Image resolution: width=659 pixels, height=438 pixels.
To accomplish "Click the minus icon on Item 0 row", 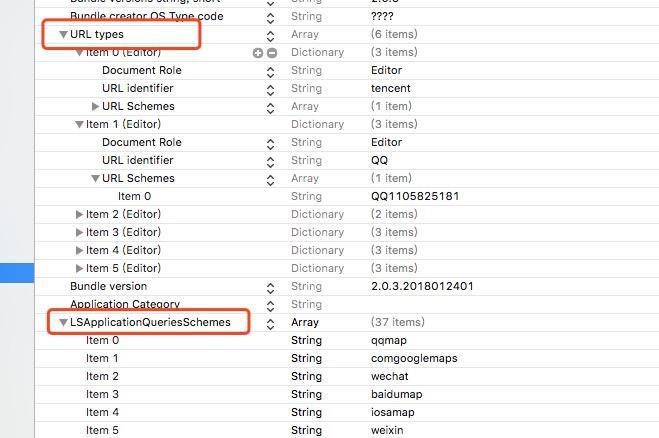I will pos(272,53).
